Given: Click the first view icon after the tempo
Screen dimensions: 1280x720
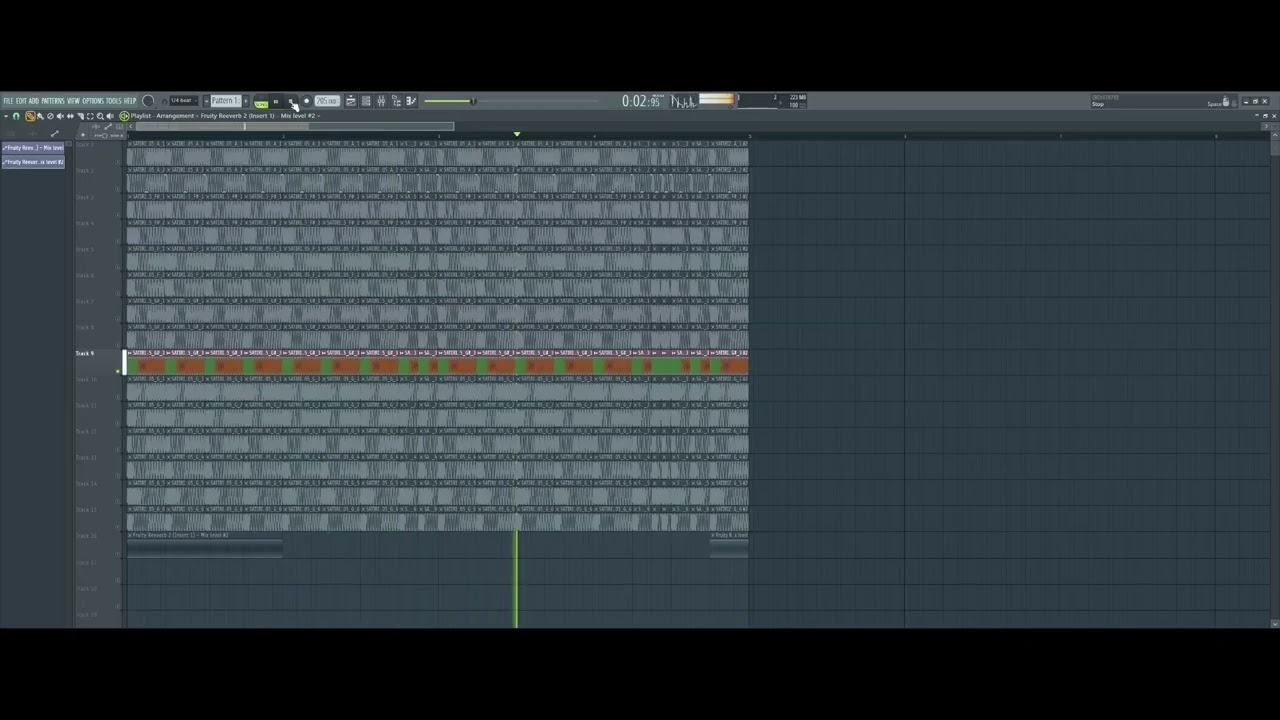Looking at the screenshot, I should (x=351, y=101).
